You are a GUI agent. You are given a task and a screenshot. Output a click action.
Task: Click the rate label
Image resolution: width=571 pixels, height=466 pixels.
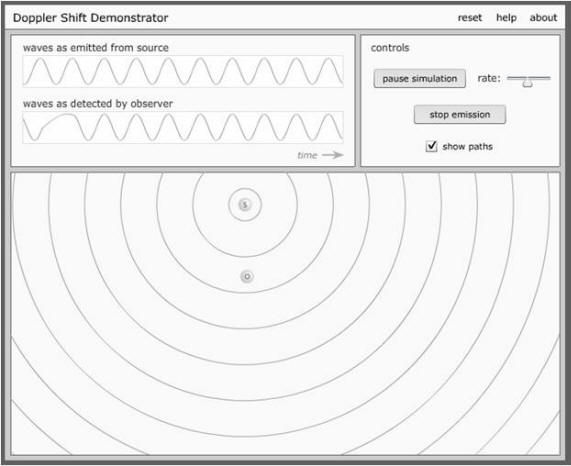pyautogui.click(x=489, y=78)
